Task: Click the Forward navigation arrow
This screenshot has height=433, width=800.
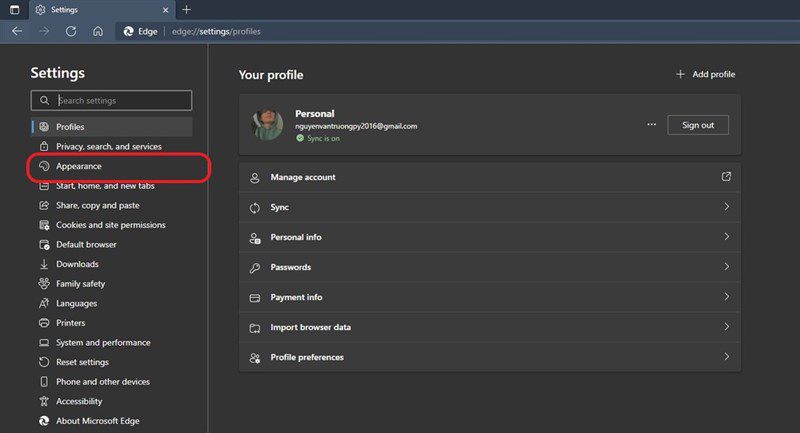Action: [44, 31]
